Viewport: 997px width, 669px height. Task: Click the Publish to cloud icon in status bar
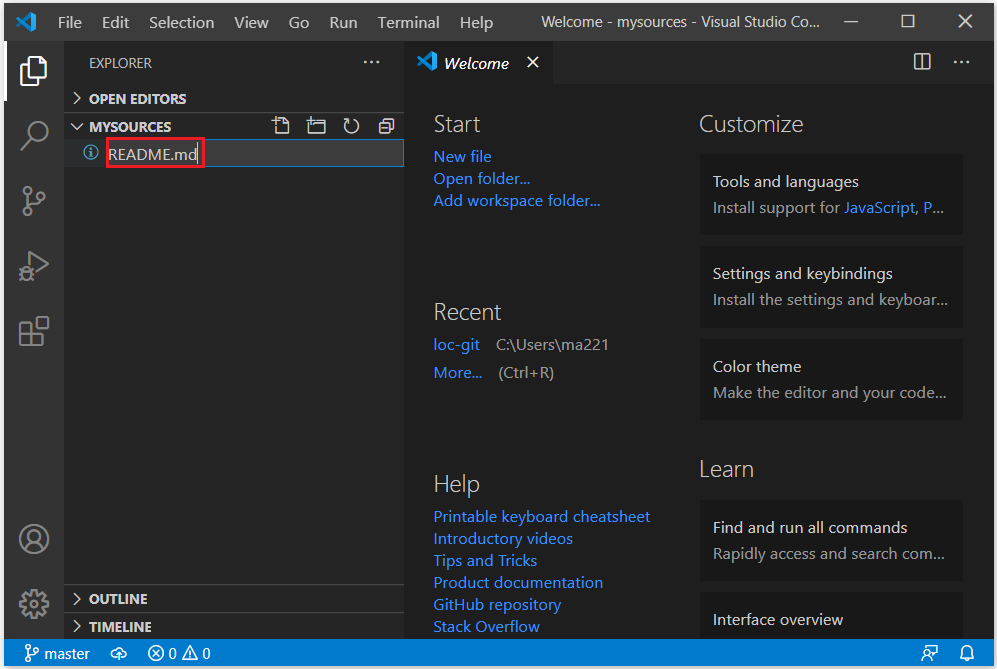[x=119, y=653]
